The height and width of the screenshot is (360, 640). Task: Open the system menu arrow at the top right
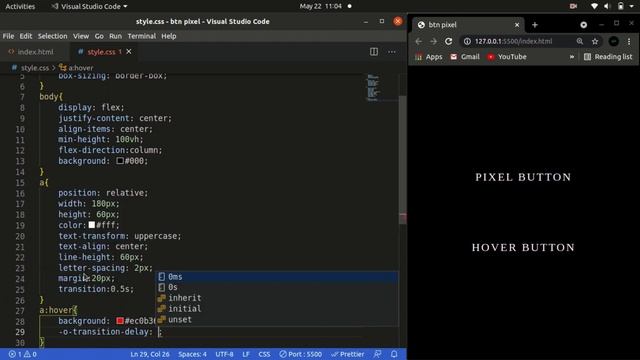pos(632,6)
